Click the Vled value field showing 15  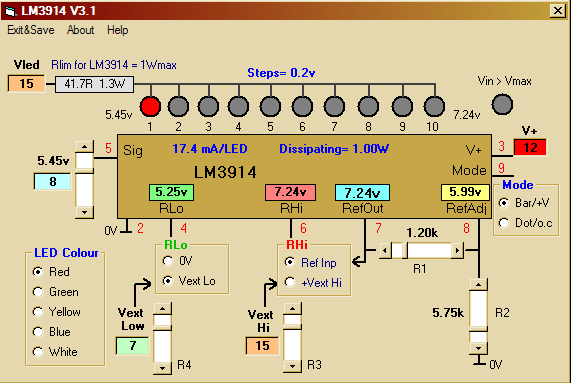(x=26, y=84)
